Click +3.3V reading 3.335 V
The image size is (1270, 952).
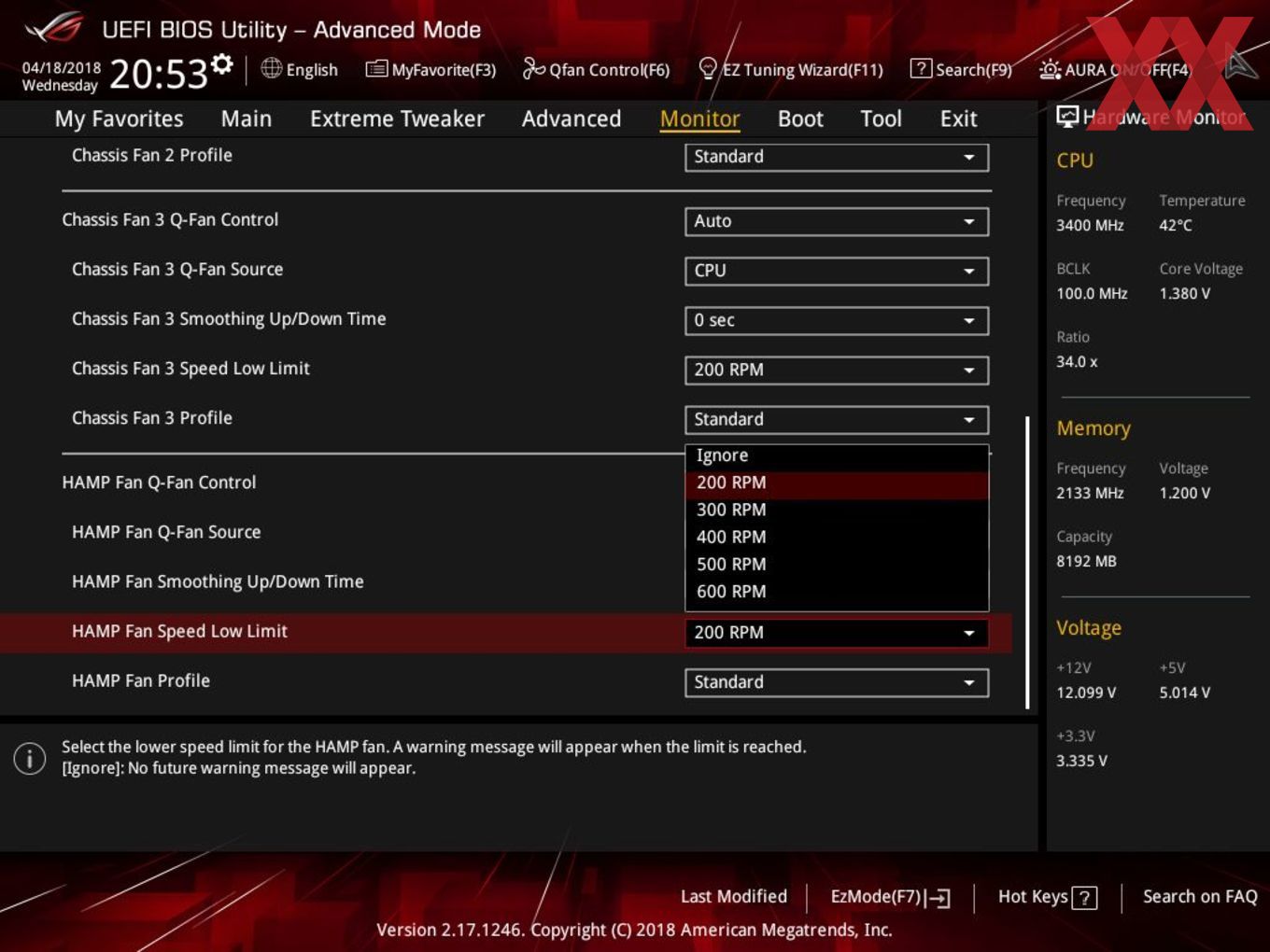[x=1081, y=761]
